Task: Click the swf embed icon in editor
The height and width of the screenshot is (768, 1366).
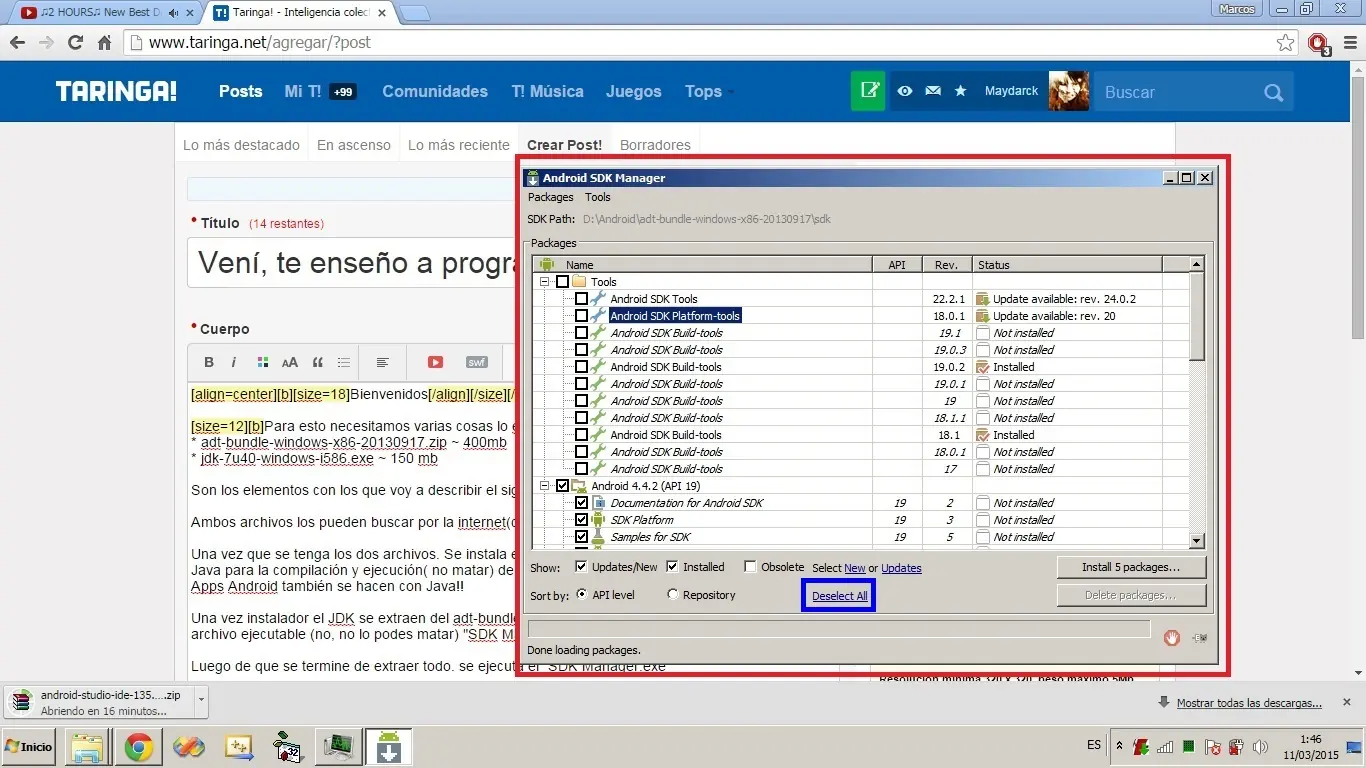Action: click(476, 362)
